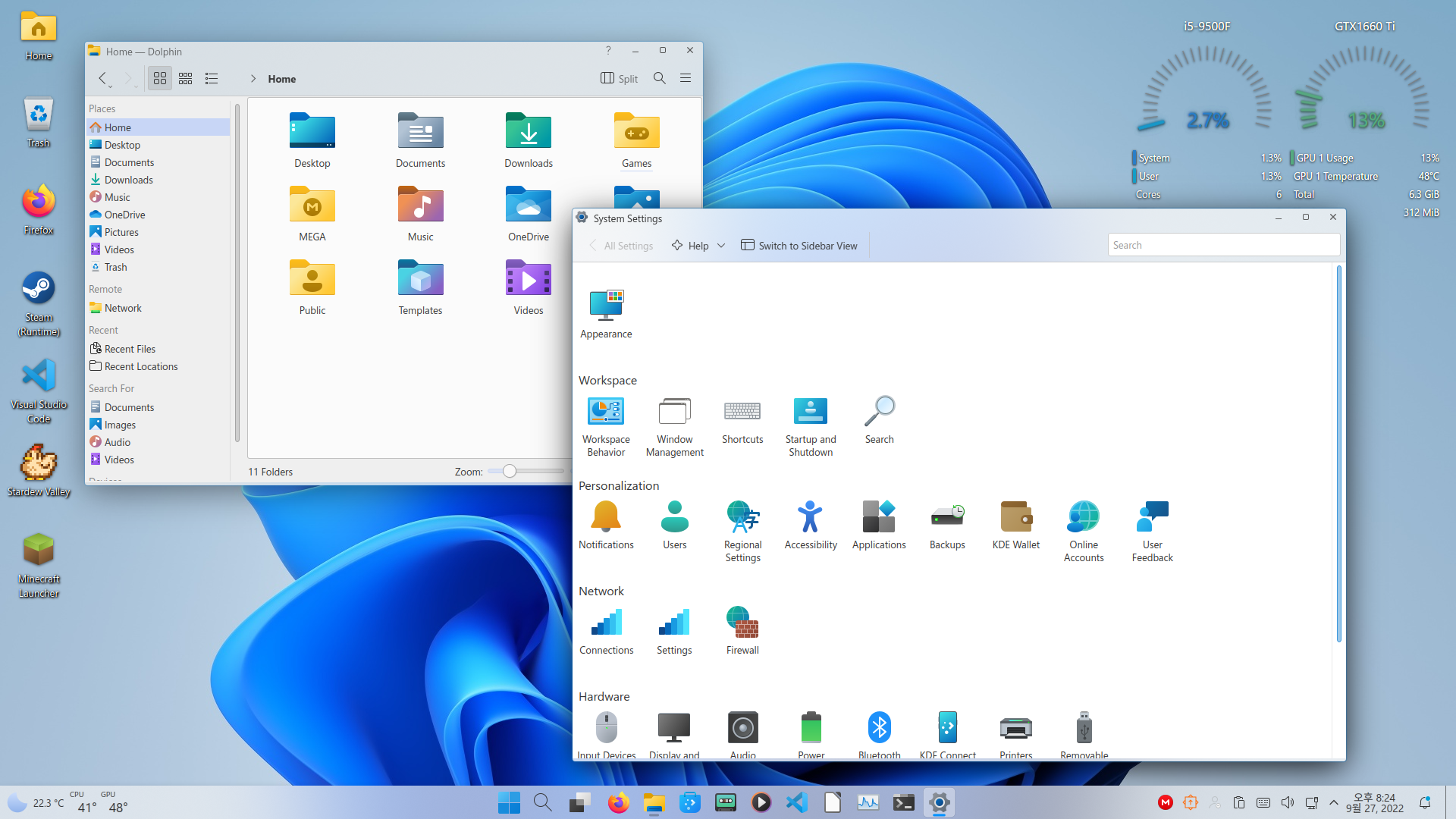Open Konsole terminal from the taskbar
The image size is (1456, 819).
[x=903, y=802]
